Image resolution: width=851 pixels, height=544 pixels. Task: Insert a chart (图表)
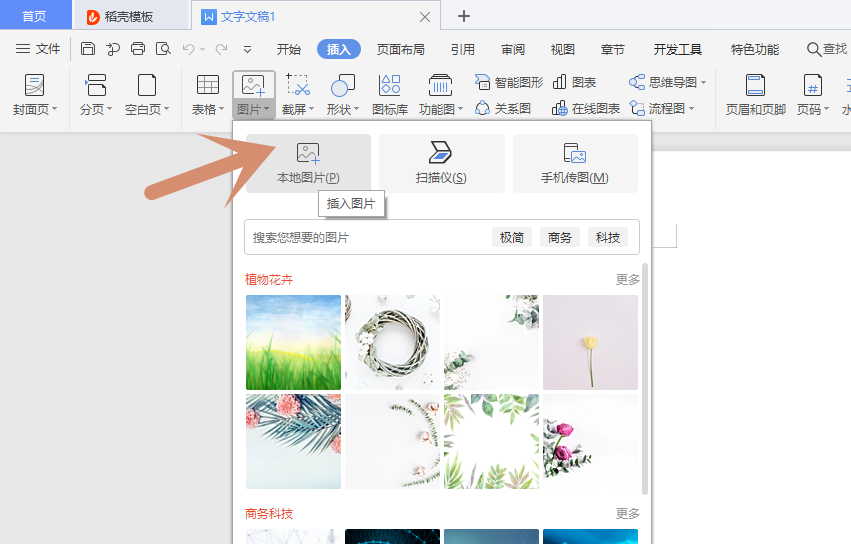click(x=574, y=83)
